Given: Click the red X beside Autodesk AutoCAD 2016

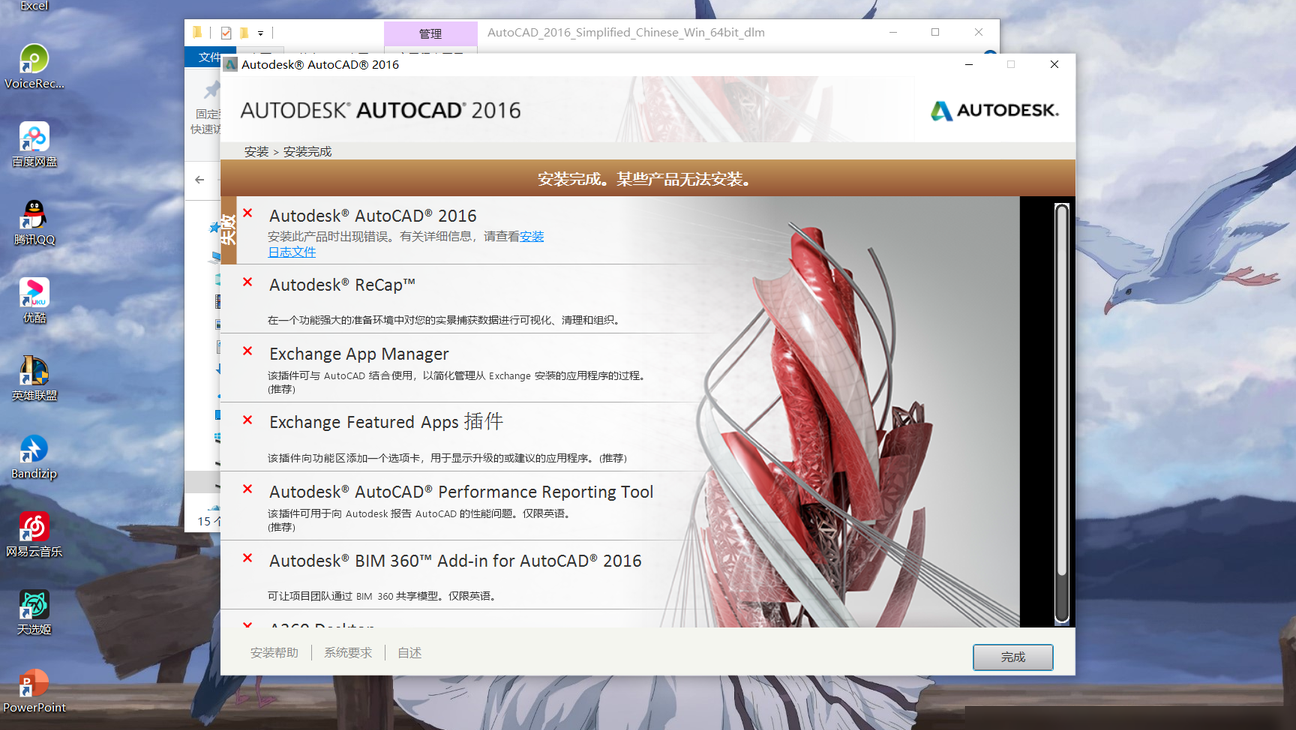Looking at the screenshot, I should click(248, 213).
